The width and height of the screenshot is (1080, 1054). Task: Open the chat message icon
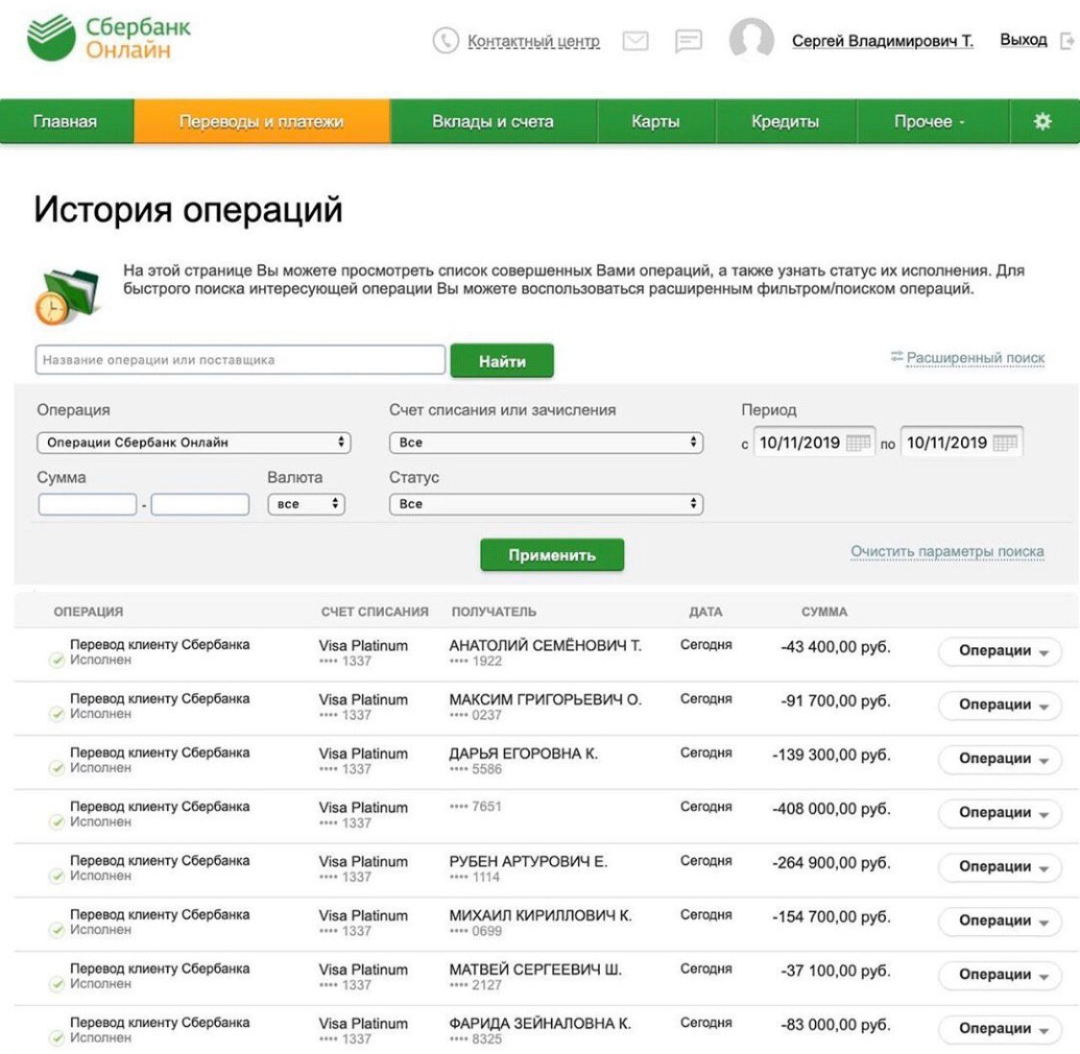[x=688, y=42]
